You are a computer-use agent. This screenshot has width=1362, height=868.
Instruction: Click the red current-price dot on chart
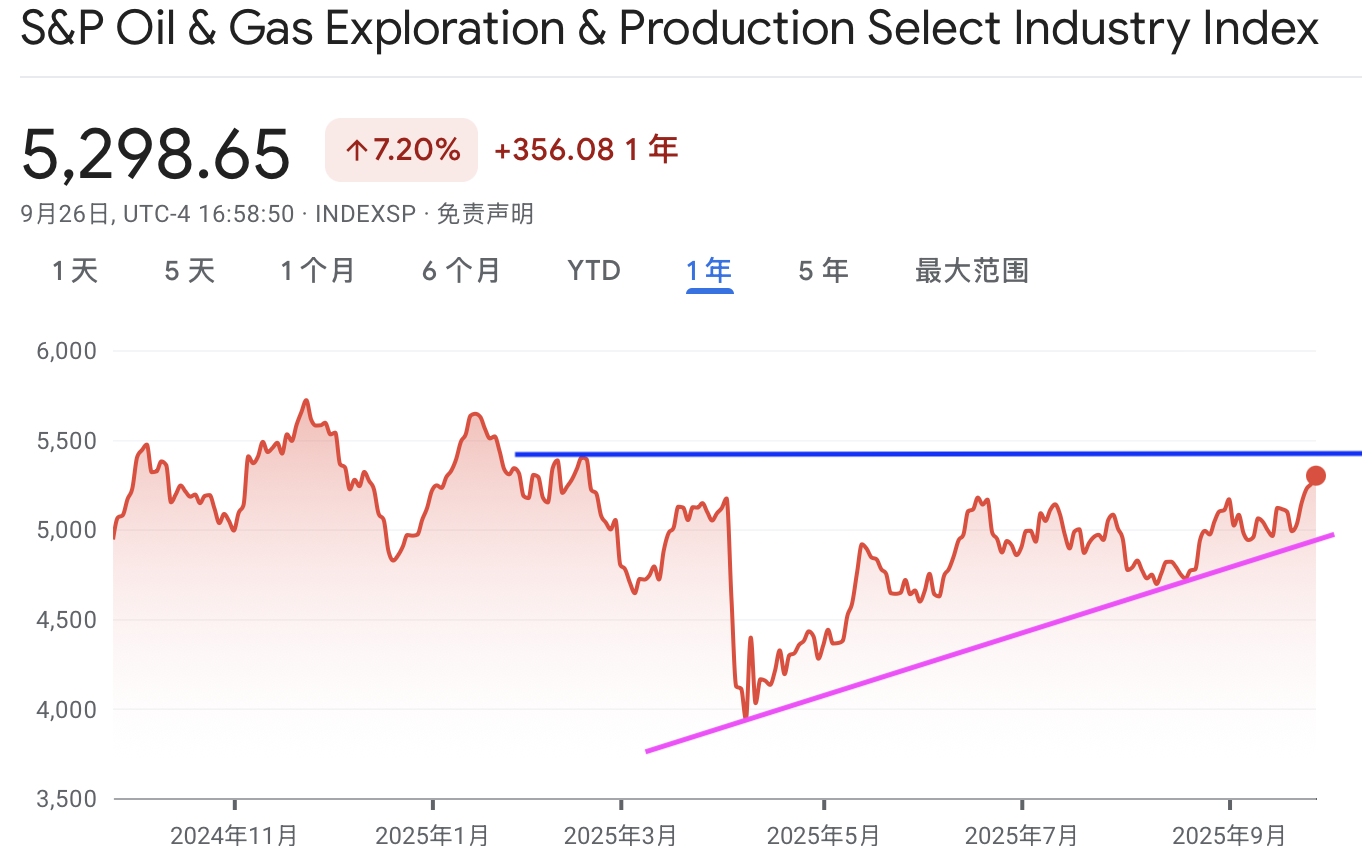[1315, 476]
